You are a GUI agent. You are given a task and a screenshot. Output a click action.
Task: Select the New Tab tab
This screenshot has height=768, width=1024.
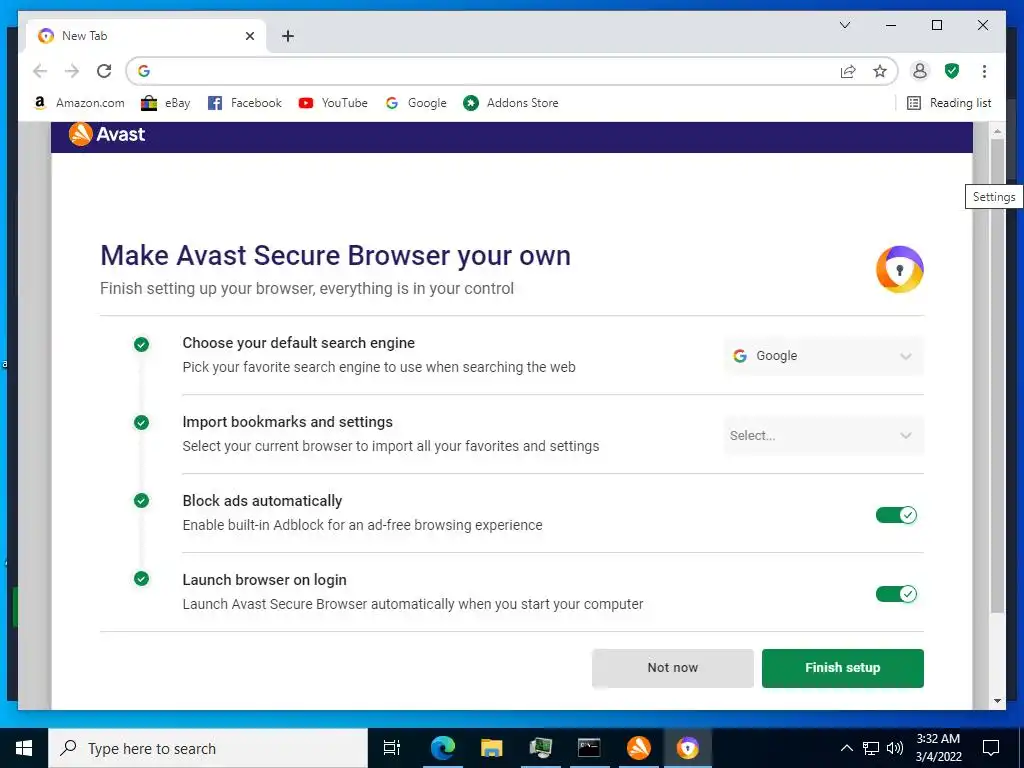(x=146, y=36)
